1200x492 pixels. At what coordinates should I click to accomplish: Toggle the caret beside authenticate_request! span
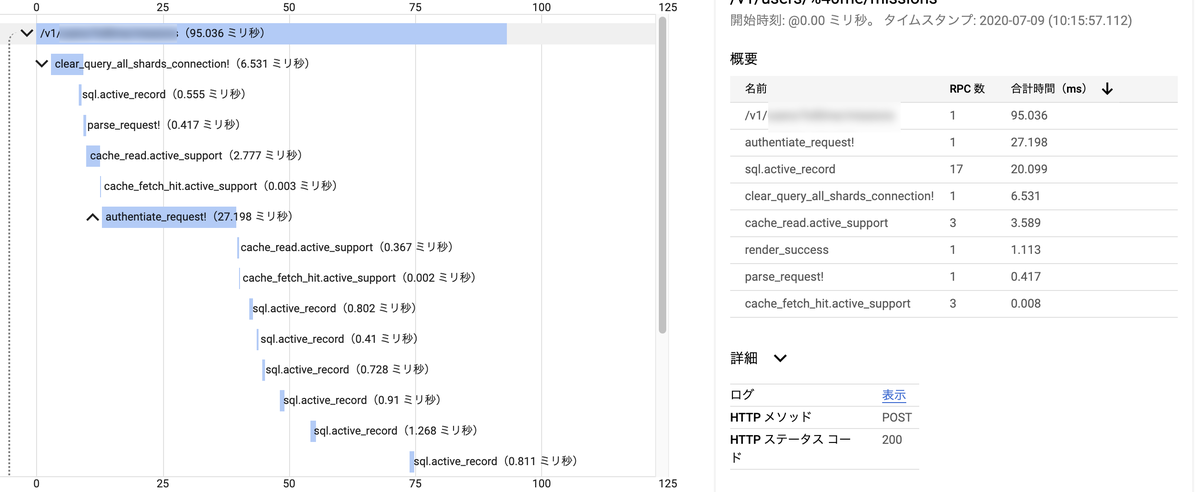pyautogui.click(x=92, y=216)
